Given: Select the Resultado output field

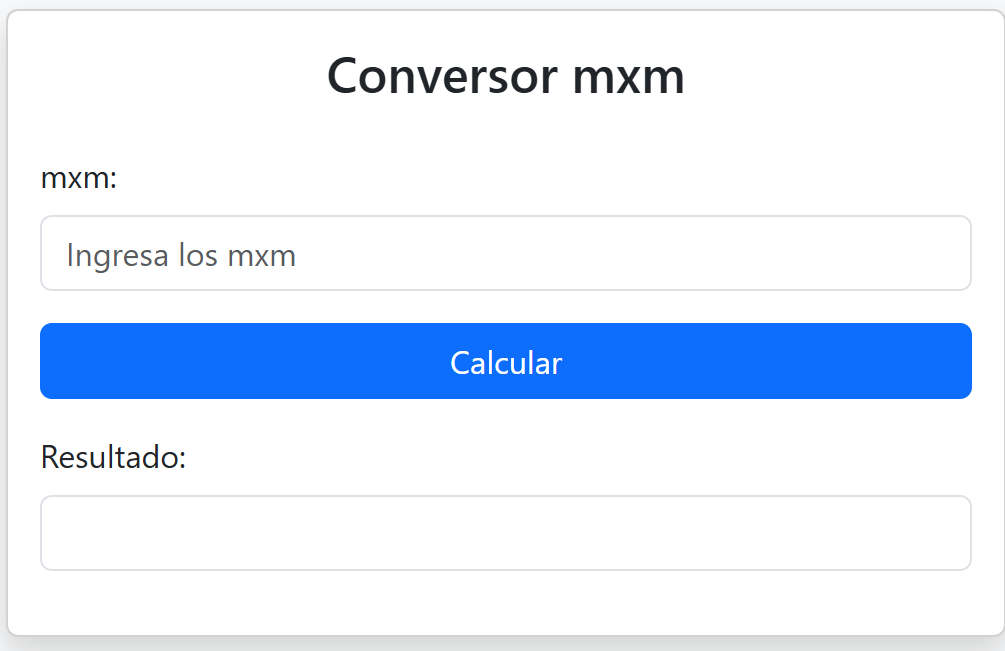Looking at the screenshot, I should tap(506, 532).
